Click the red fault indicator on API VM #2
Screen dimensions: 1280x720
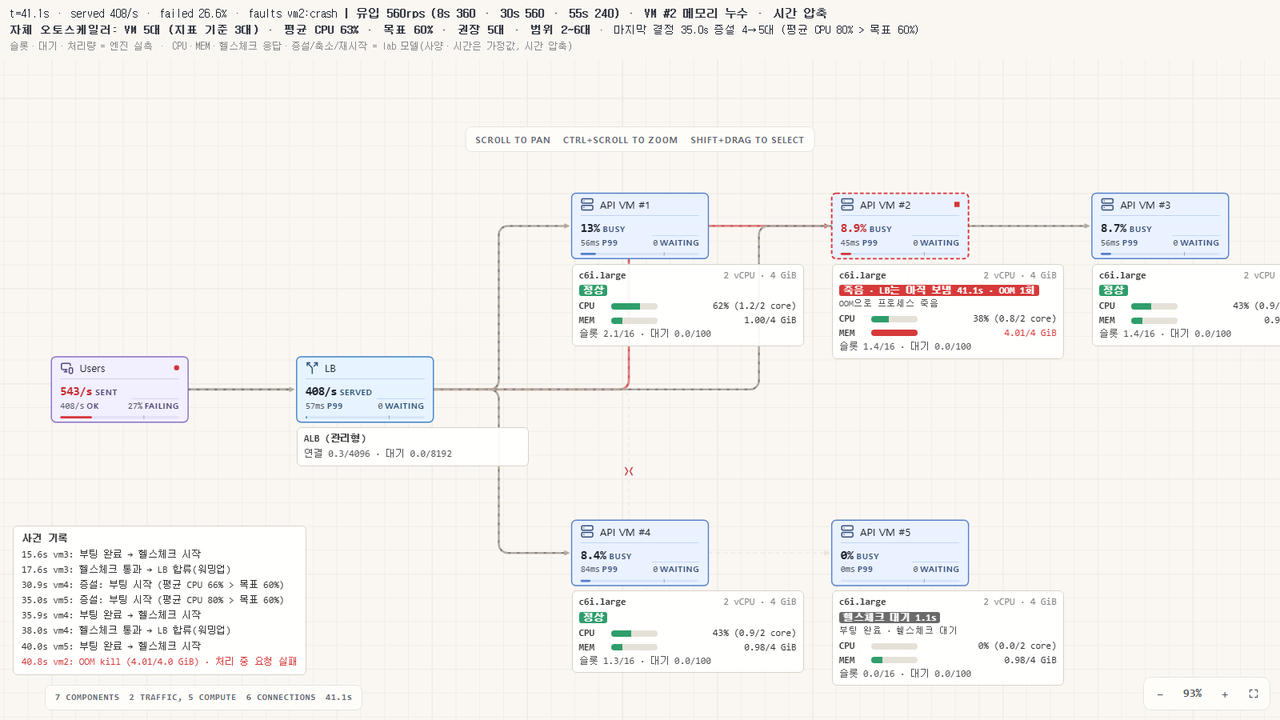tap(957, 204)
